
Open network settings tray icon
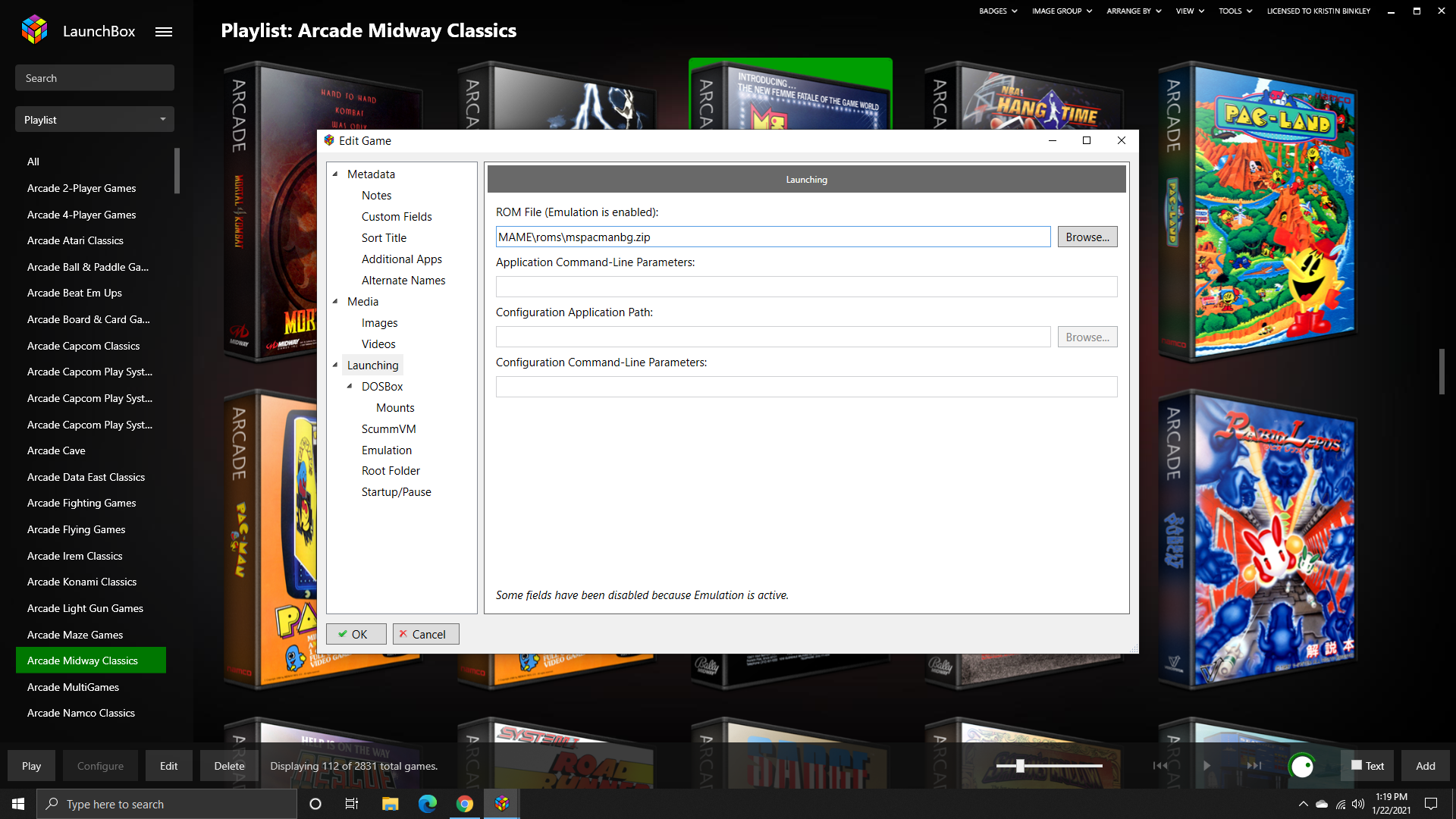1341,804
